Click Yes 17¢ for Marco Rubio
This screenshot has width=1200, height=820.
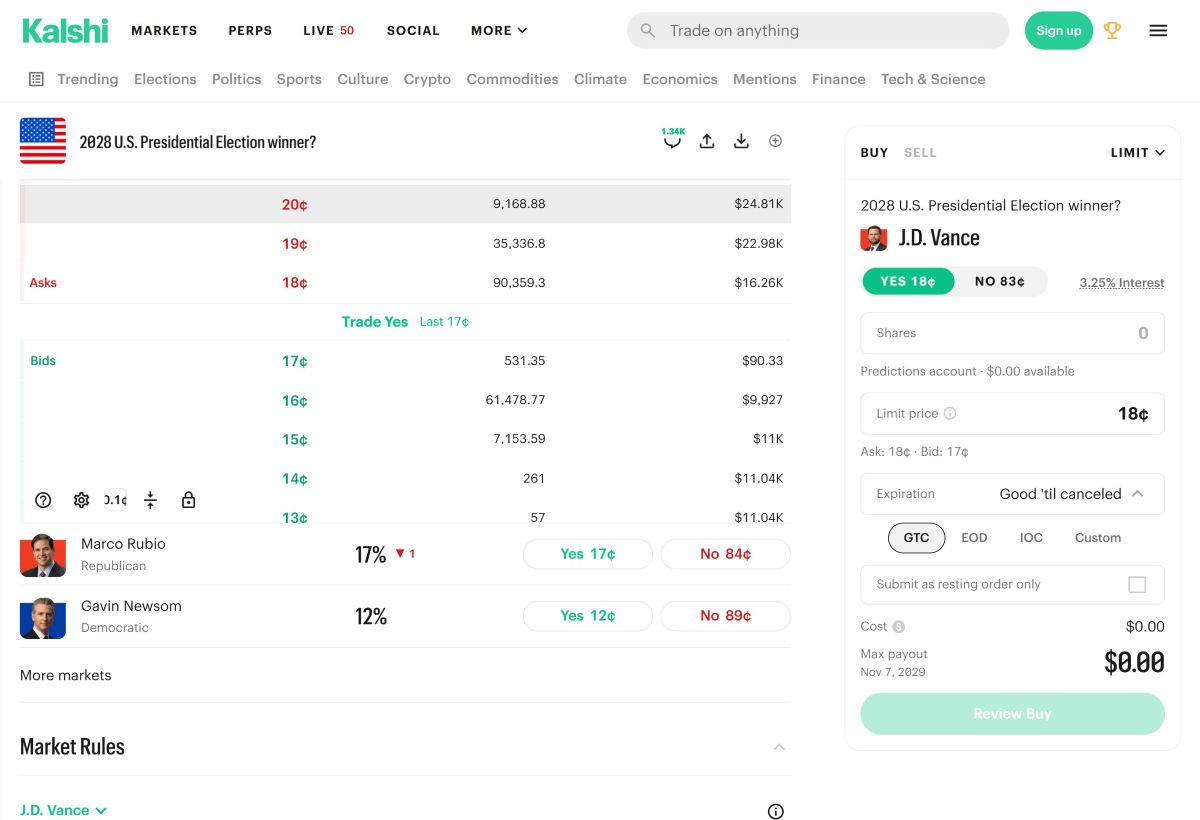pyautogui.click(x=588, y=554)
